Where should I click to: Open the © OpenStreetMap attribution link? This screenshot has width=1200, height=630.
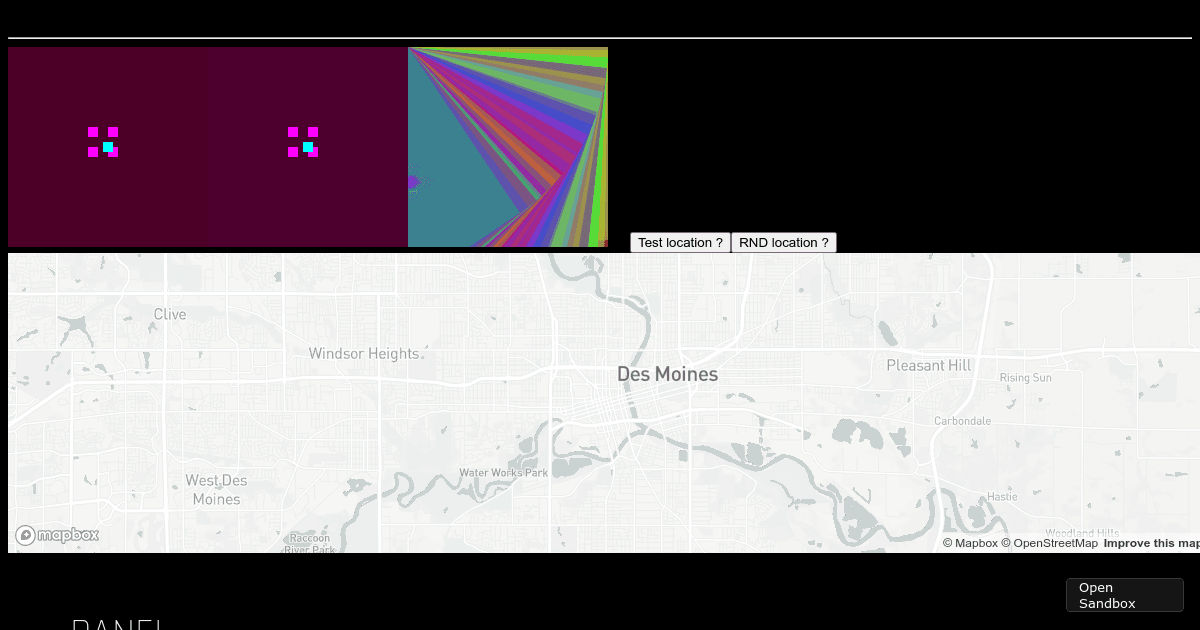click(x=1049, y=543)
